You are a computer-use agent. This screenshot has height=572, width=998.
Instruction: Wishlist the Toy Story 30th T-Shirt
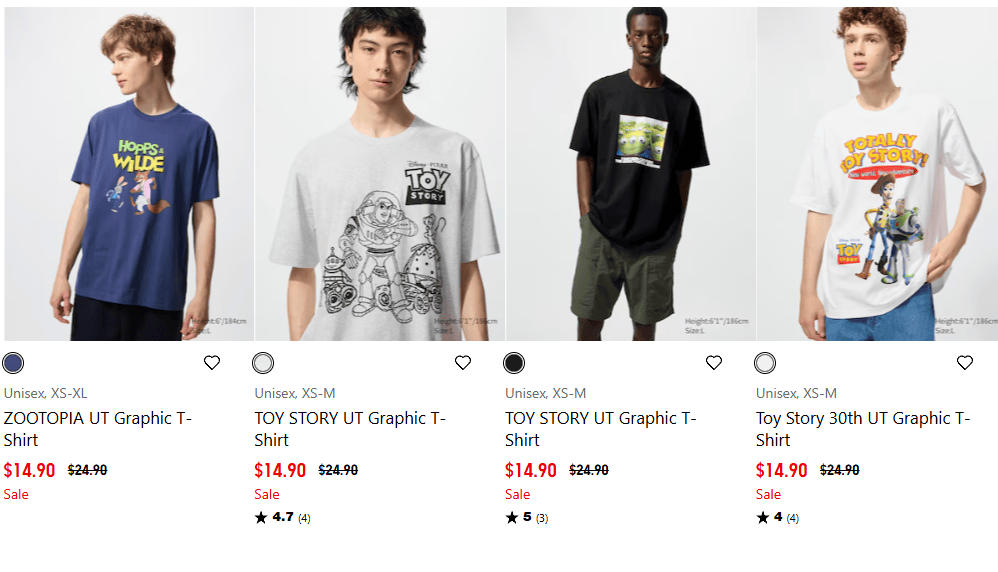(x=965, y=363)
